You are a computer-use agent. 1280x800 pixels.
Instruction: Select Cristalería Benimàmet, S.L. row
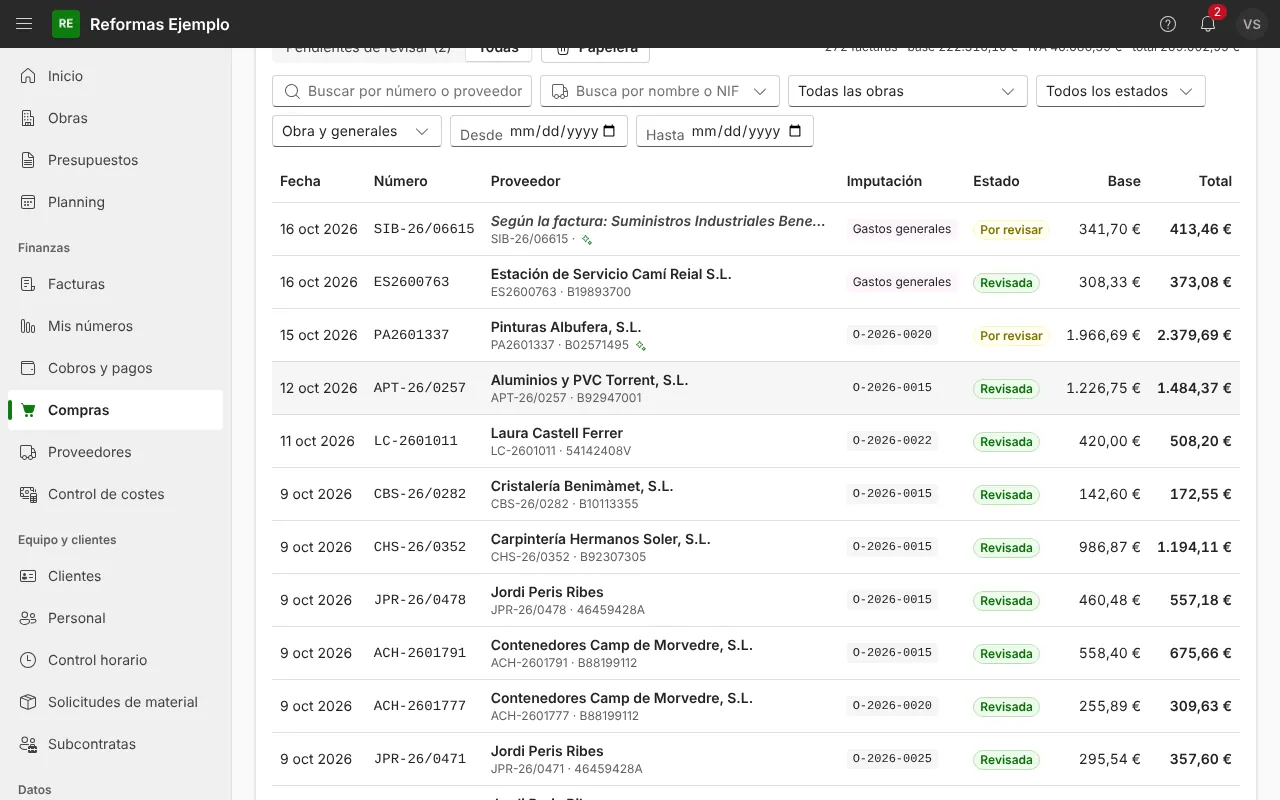[x=756, y=494]
